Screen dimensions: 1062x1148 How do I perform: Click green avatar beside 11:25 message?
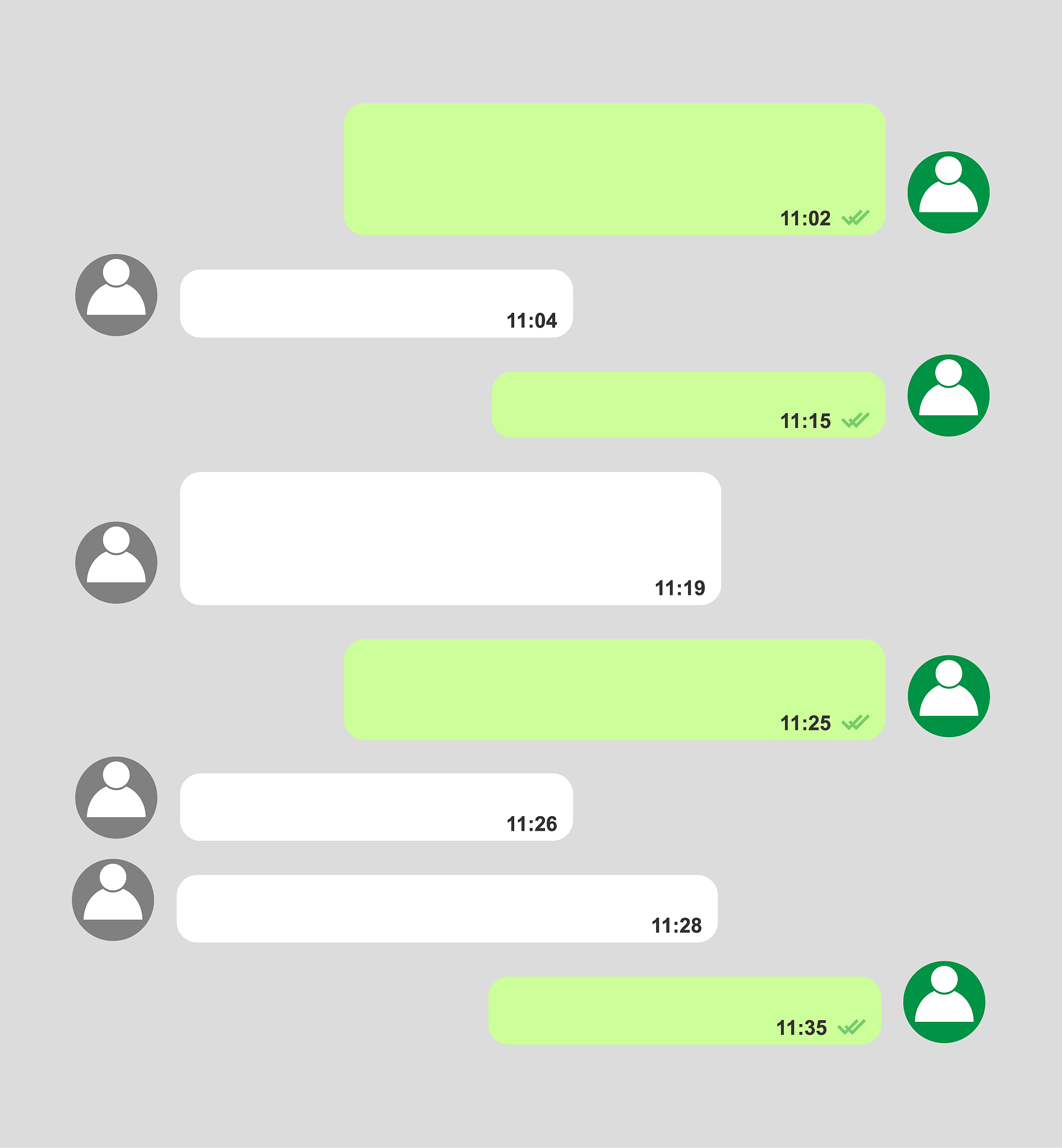(949, 696)
